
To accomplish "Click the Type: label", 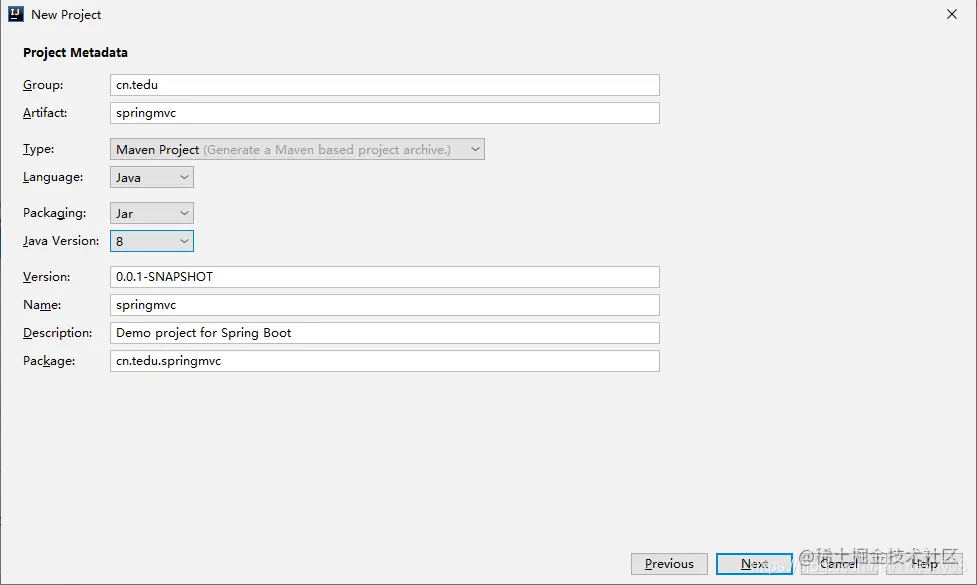I will pyautogui.click(x=39, y=149).
